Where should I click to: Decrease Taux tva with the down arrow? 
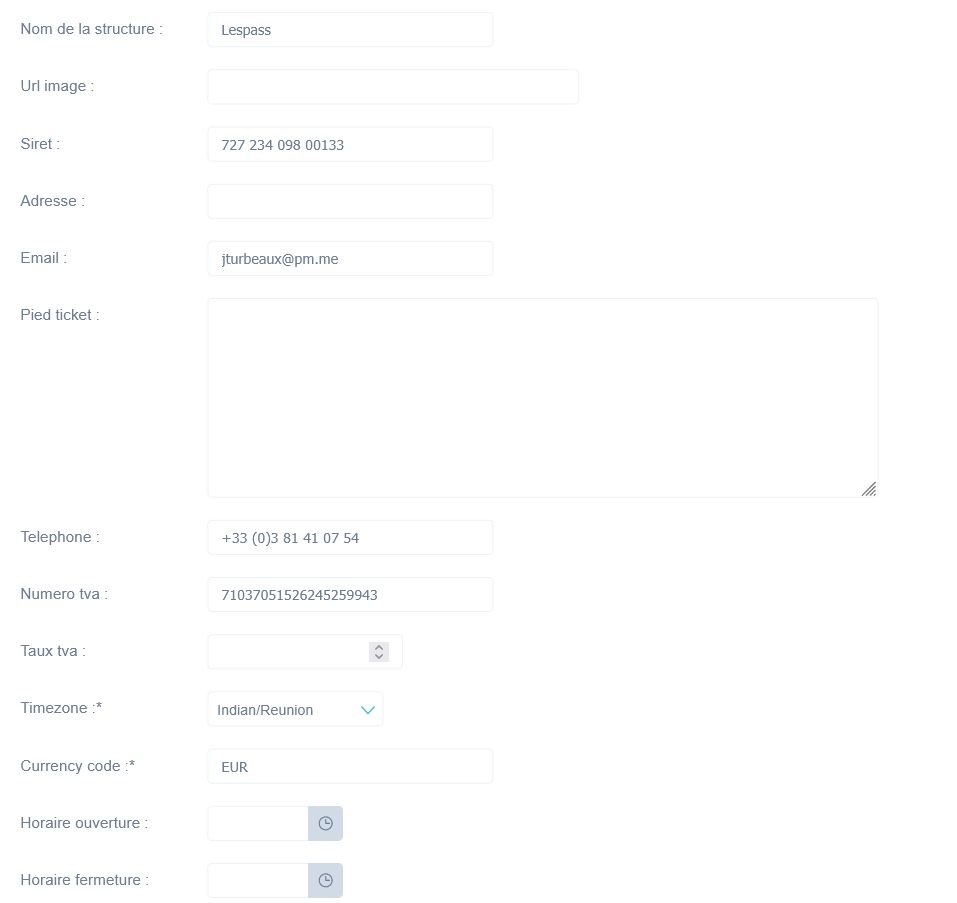point(379,656)
